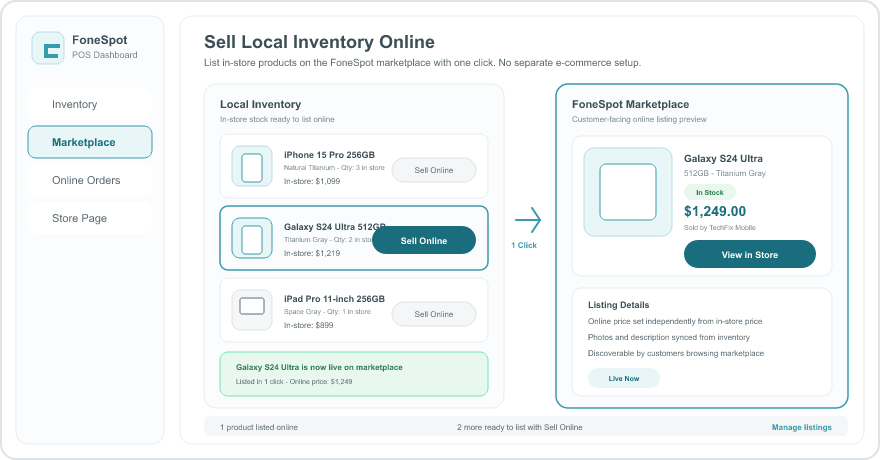Screen dimensions: 880x460
Task: Click the Galaxy S24 Ultra marketplace title
Action: 723,159
